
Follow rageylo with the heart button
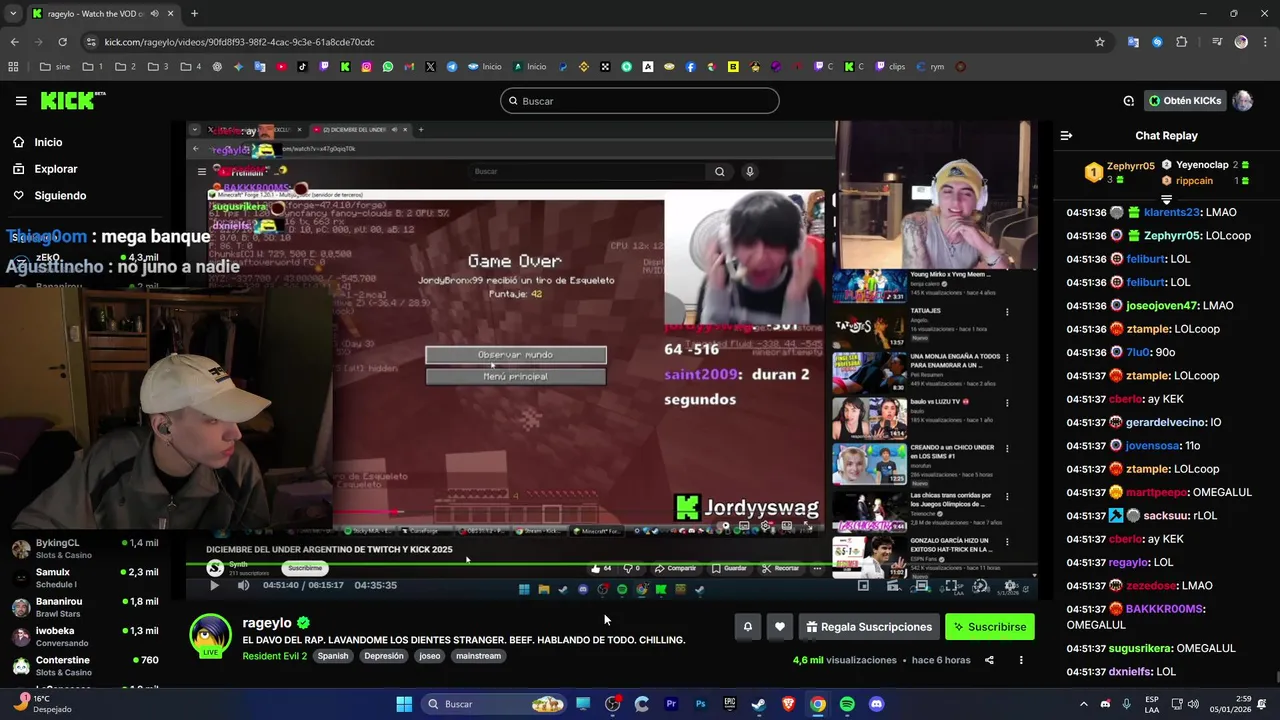780,627
